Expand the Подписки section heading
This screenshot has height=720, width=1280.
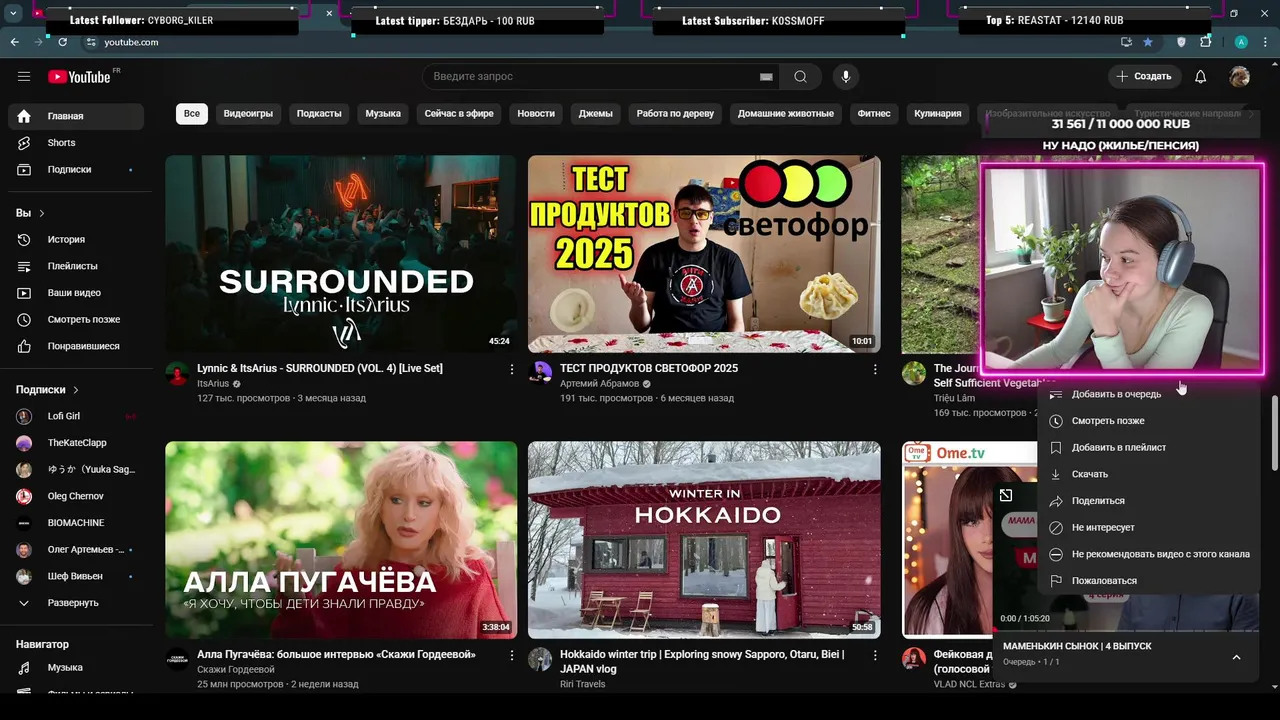(x=47, y=390)
